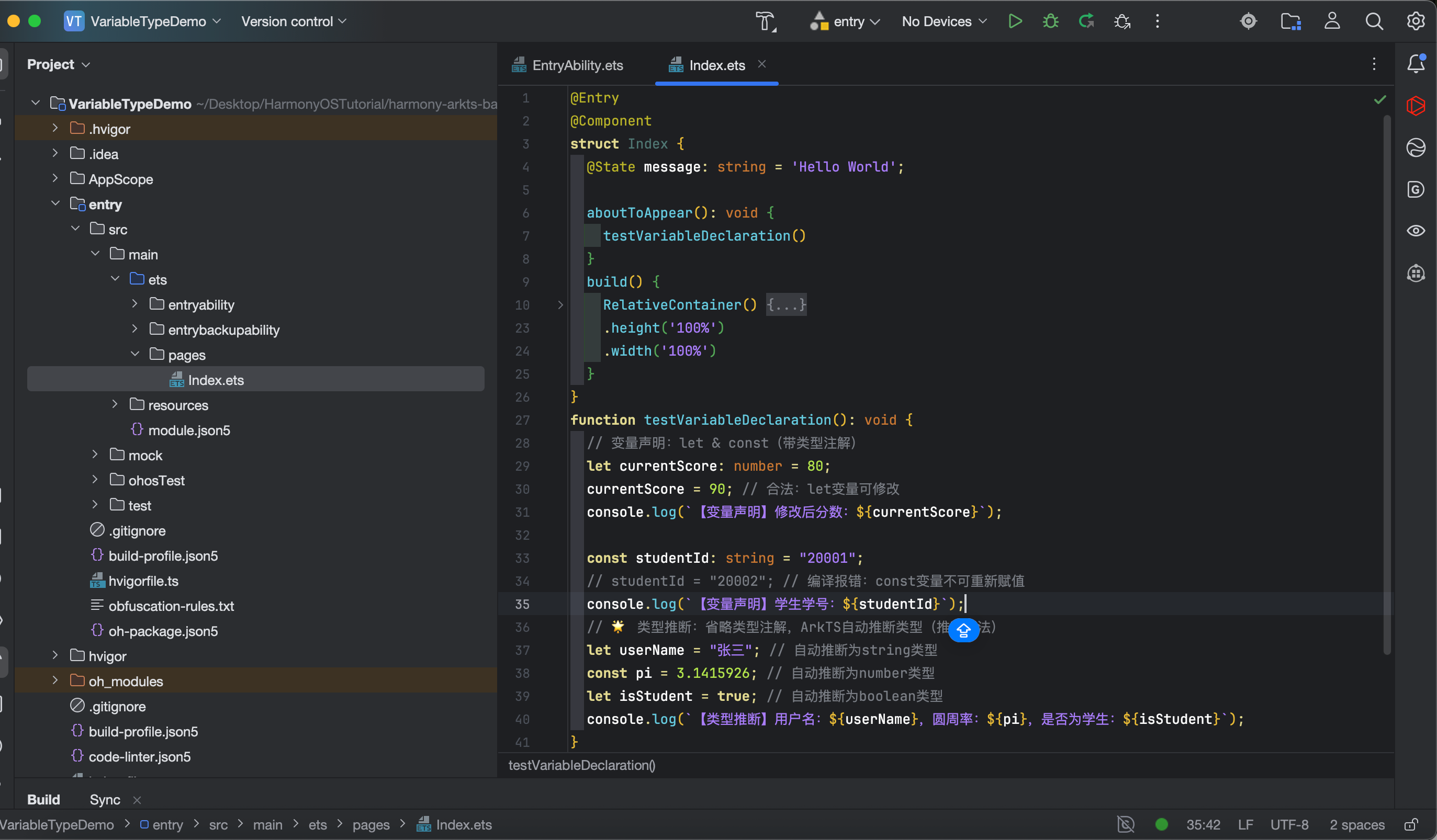Toggle read-only lock in status bar

(1411, 825)
